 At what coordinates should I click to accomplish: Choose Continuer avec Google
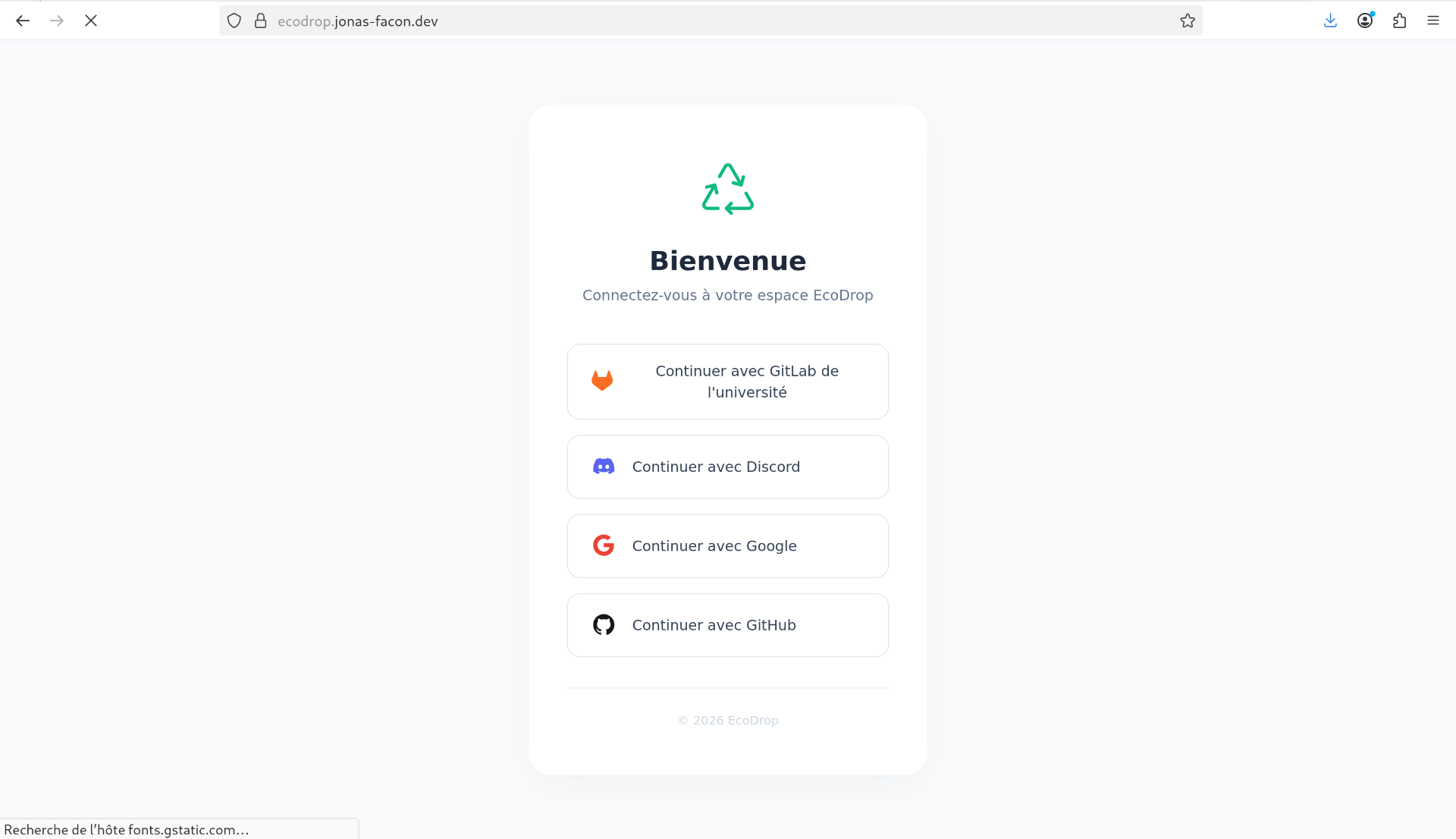click(728, 546)
